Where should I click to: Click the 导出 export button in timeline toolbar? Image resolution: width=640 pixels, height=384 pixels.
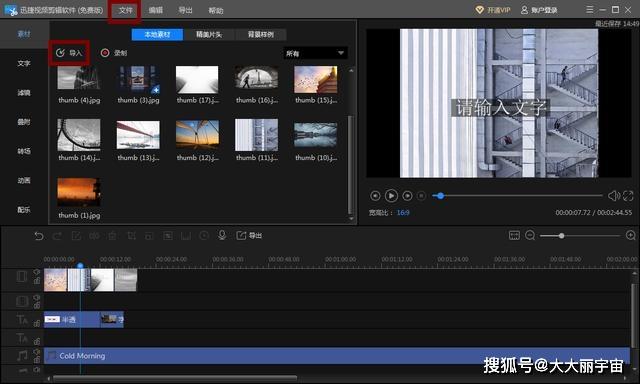pyautogui.click(x=249, y=235)
